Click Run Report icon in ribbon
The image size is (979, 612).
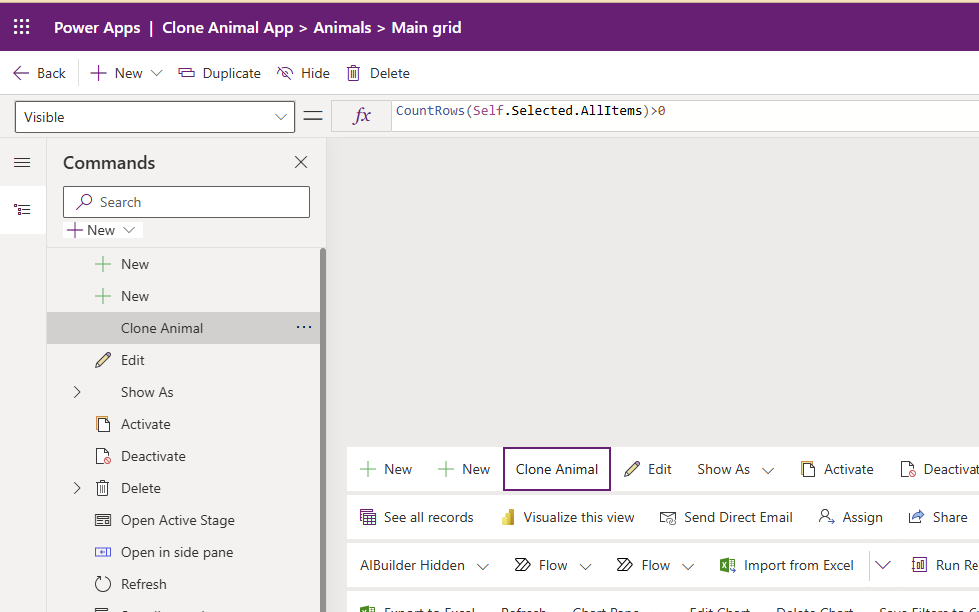(919, 565)
